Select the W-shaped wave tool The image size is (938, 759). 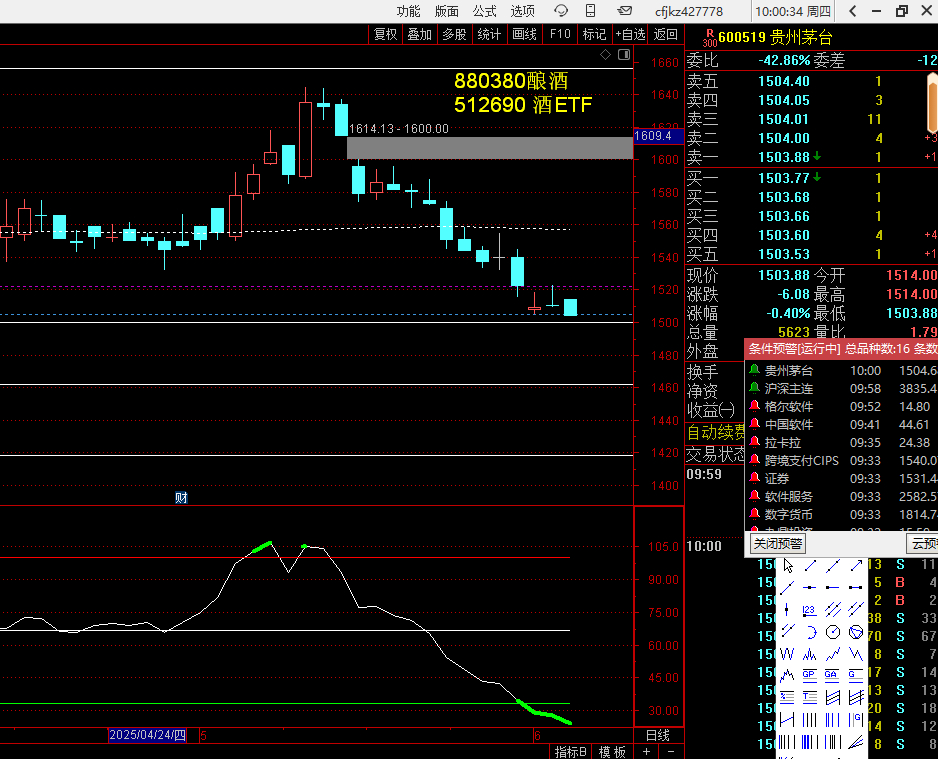click(x=788, y=654)
